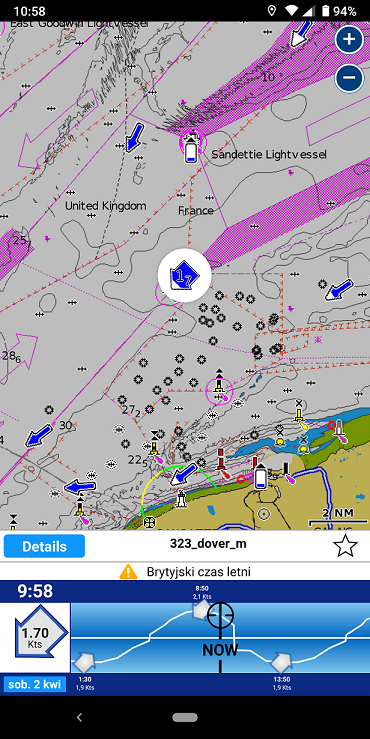Tap the current arrow inside yellow-green arc
370x739 pixels.
(184, 474)
